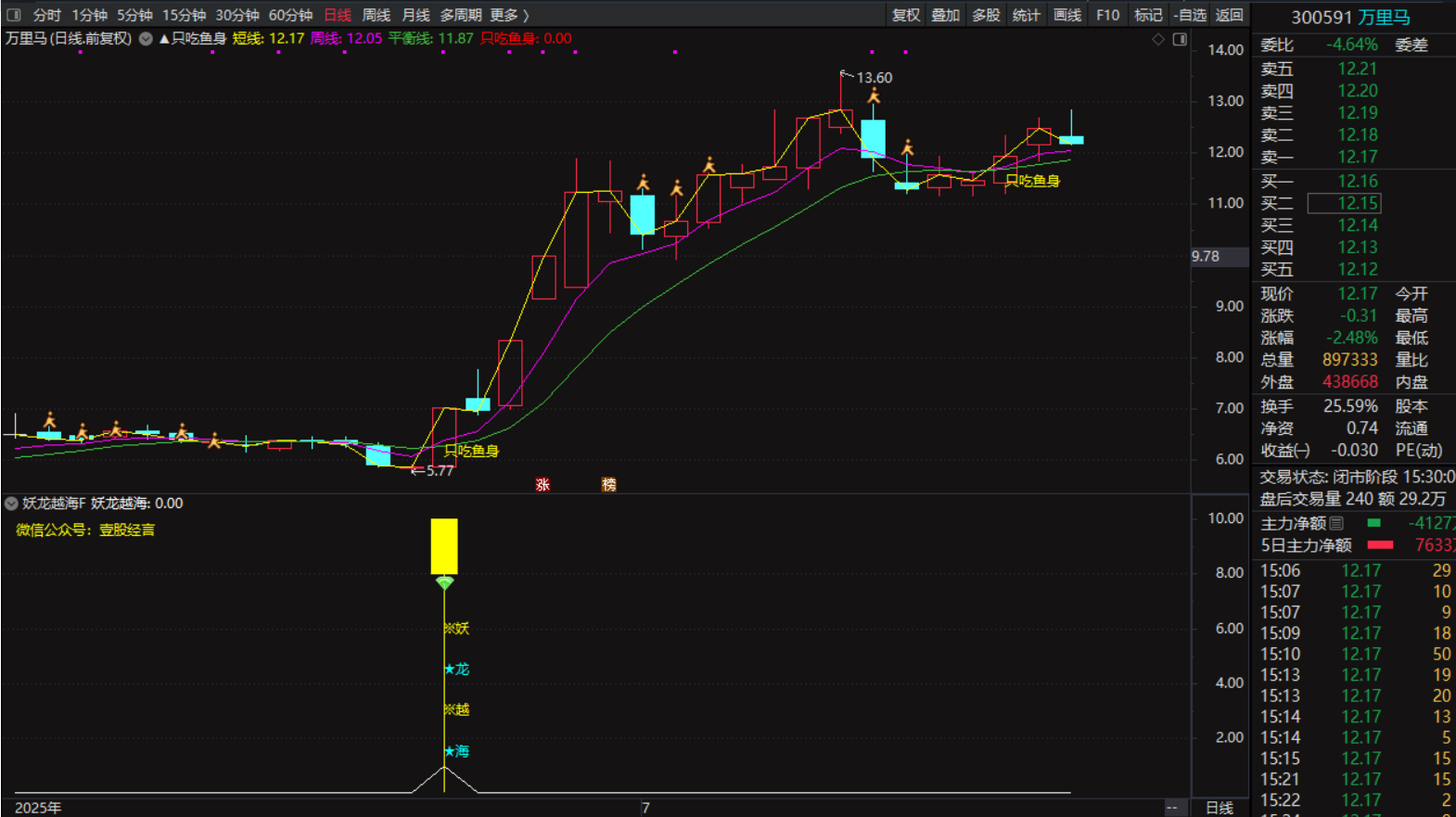The height and width of the screenshot is (817, 1456).
Task: Expand 更多 period options
Action: tap(509, 15)
